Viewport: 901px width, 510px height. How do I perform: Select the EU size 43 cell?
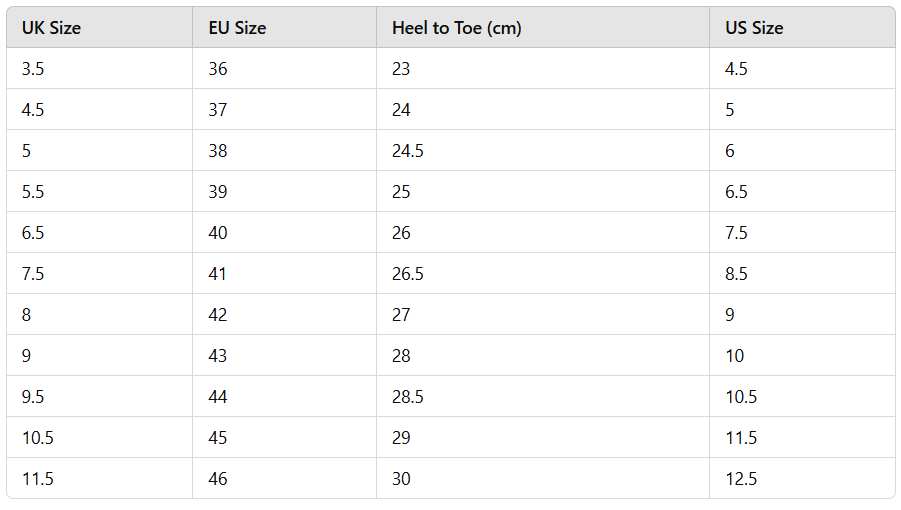click(x=218, y=356)
